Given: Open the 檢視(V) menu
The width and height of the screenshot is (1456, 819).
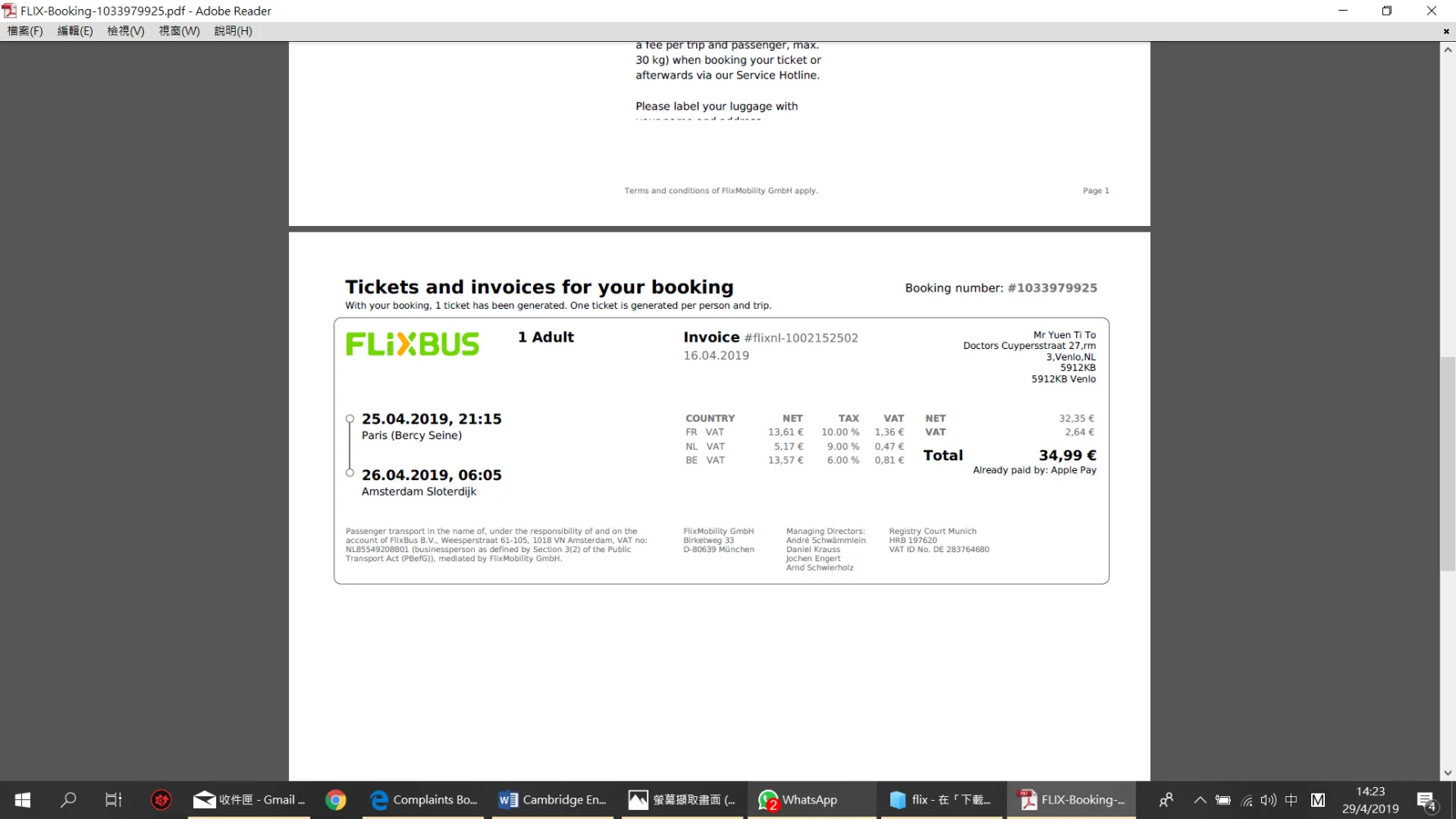Looking at the screenshot, I should click(125, 31).
